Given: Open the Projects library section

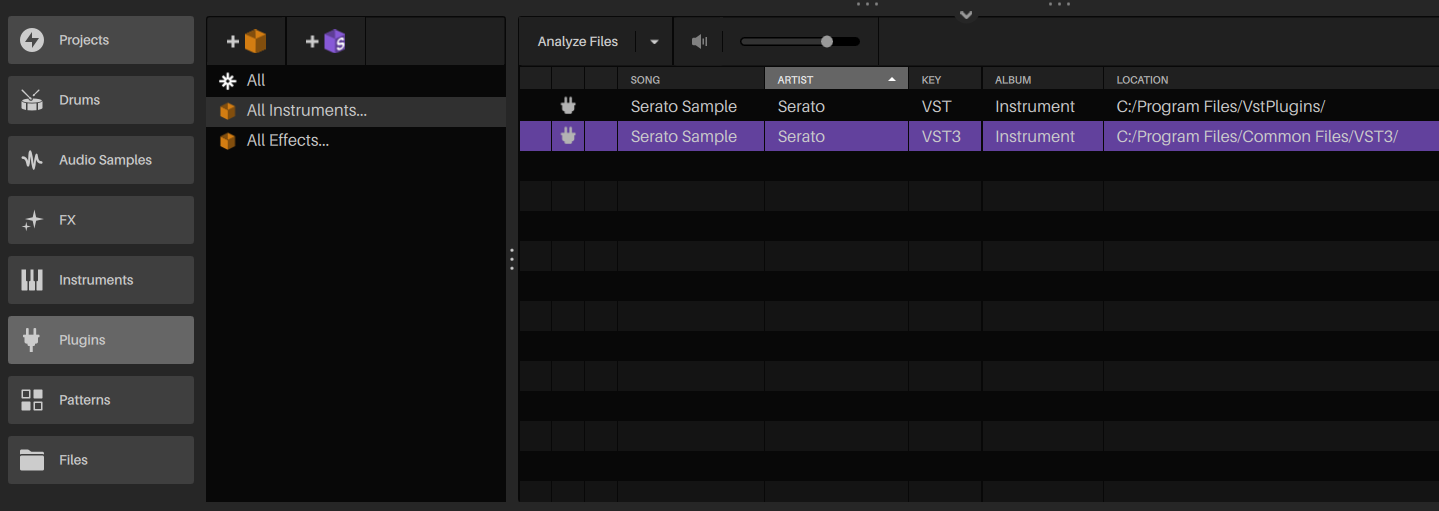Looking at the screenshot, I should pyautogui.click(x=101, y=40).
